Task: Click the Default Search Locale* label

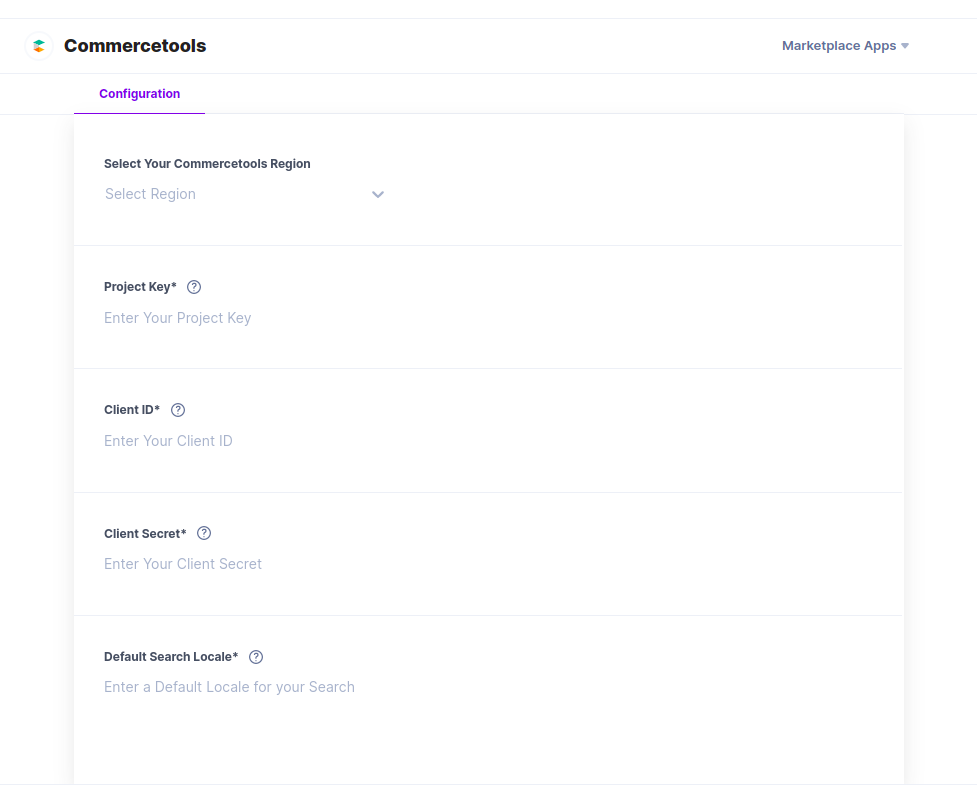Action: 171,657
